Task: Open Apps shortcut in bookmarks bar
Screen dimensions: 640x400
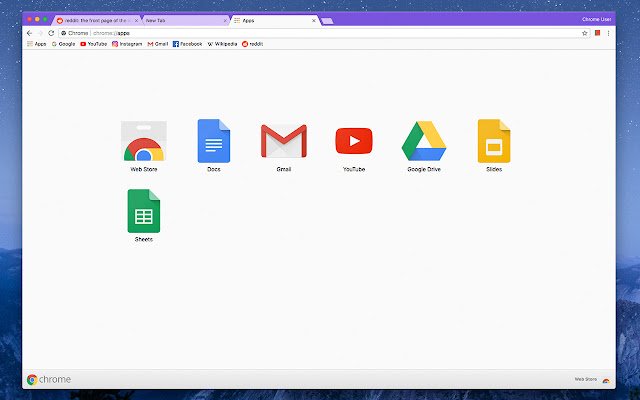Action: 37,44
